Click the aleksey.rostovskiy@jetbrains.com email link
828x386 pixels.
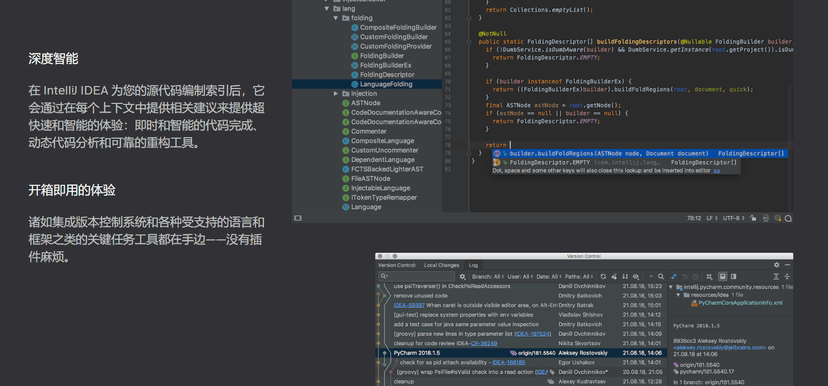click(719, 347)
